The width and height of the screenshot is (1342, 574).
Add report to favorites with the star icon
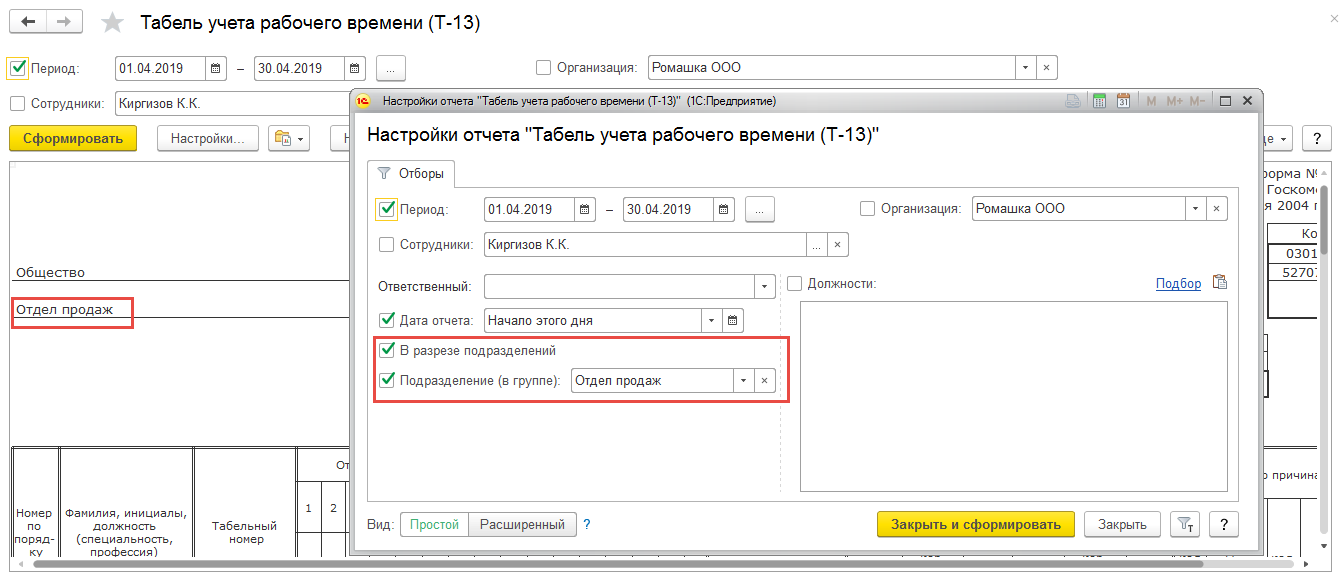(113, 23)
